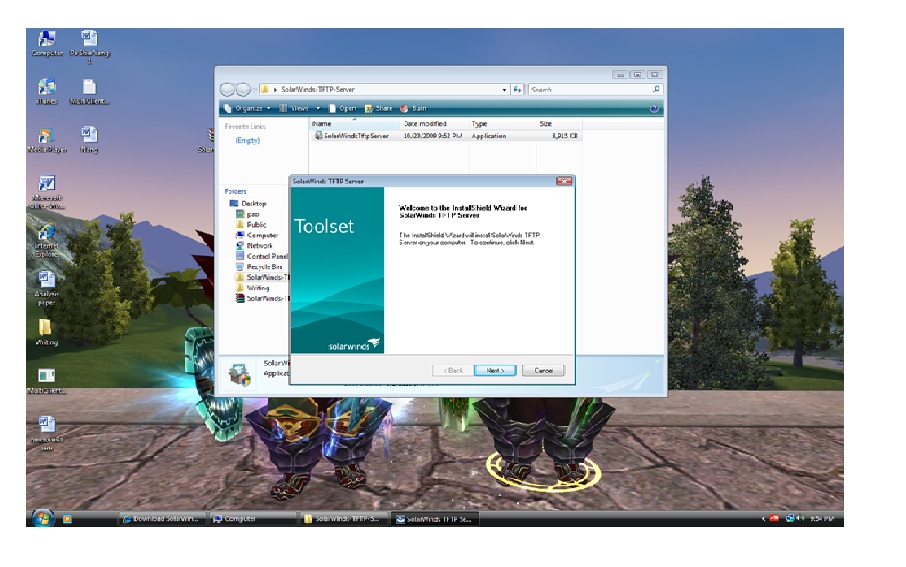The image size is (906, 567).
Task: Open the Organize menu
Action: click(248, 109)
